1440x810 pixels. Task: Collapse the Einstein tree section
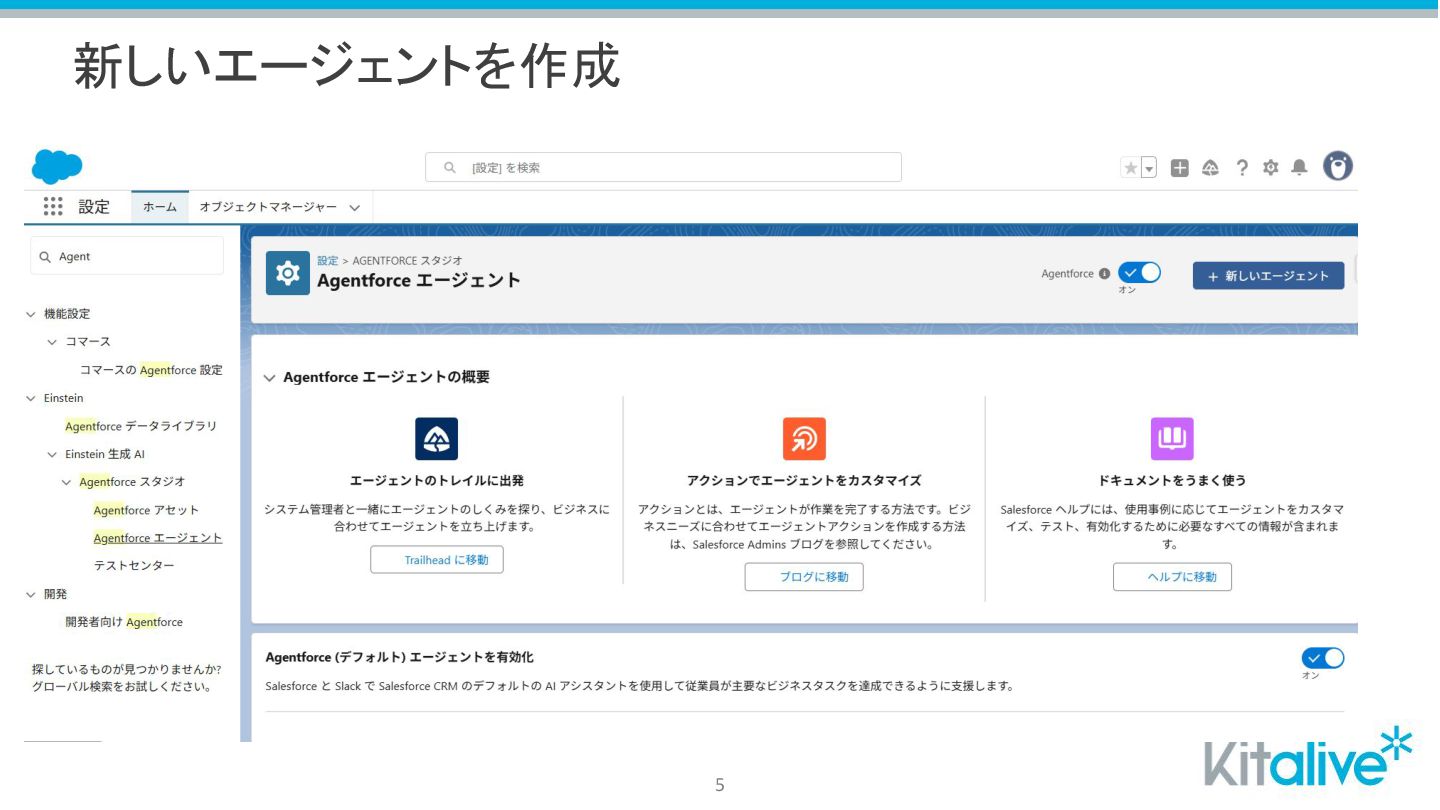pos(31,398)
